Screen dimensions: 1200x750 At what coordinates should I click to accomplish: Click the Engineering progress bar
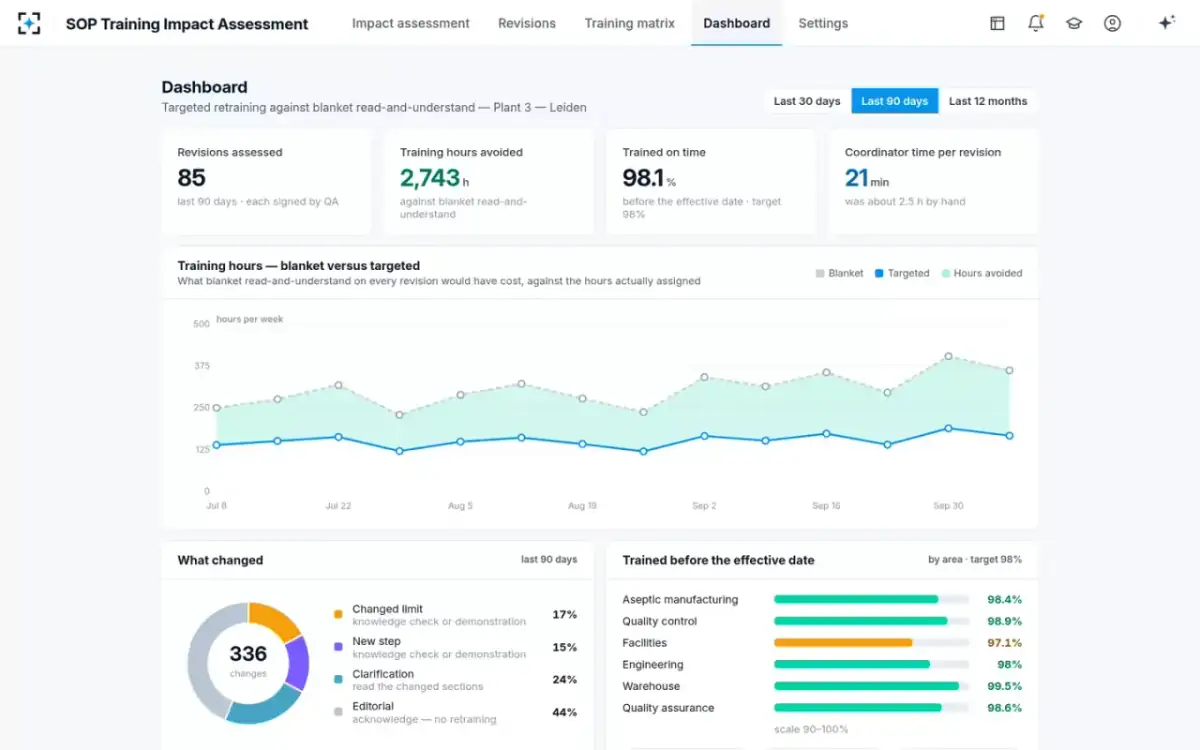(x=871, y=664)
